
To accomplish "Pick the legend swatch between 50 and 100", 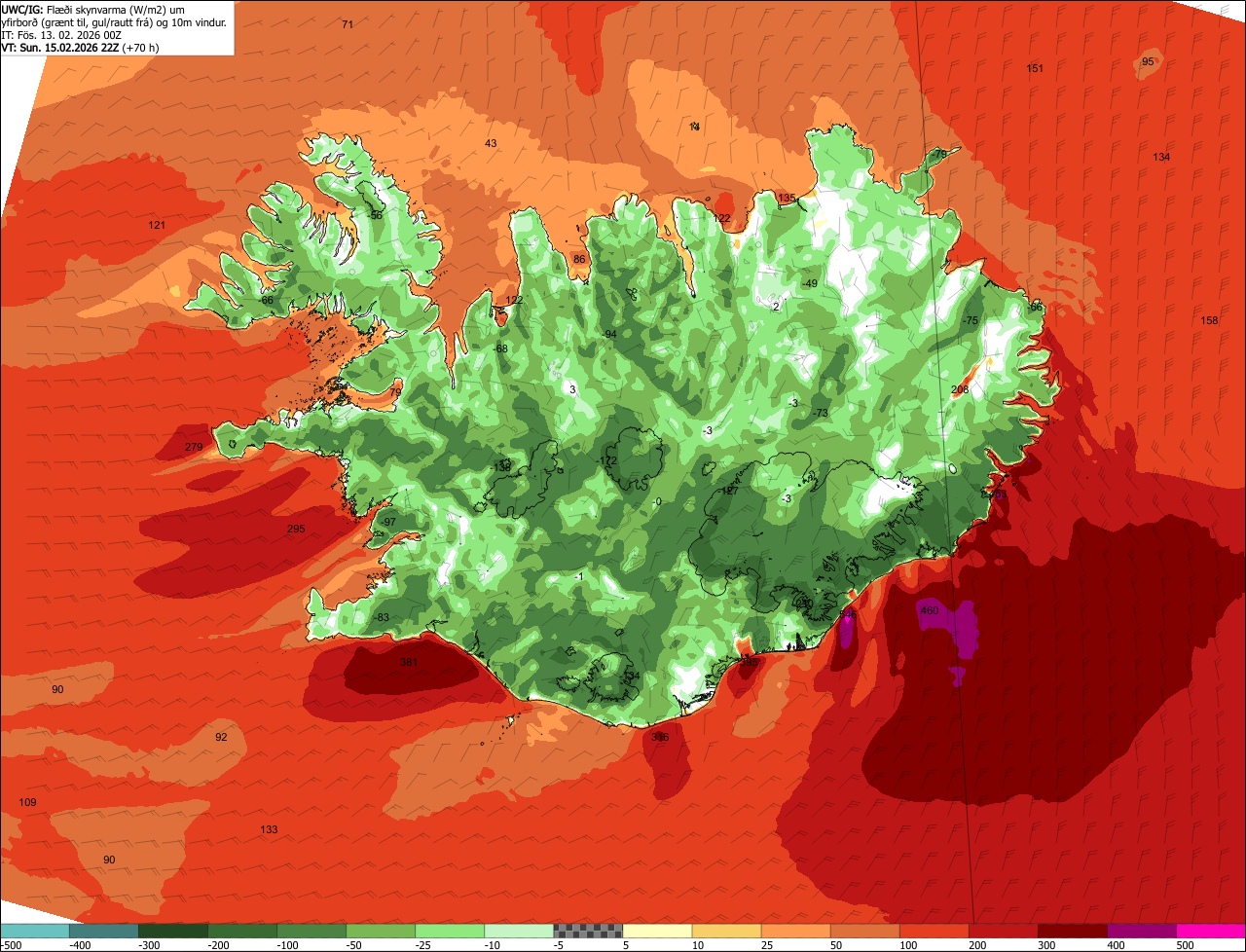I will (x=864, y=931).
